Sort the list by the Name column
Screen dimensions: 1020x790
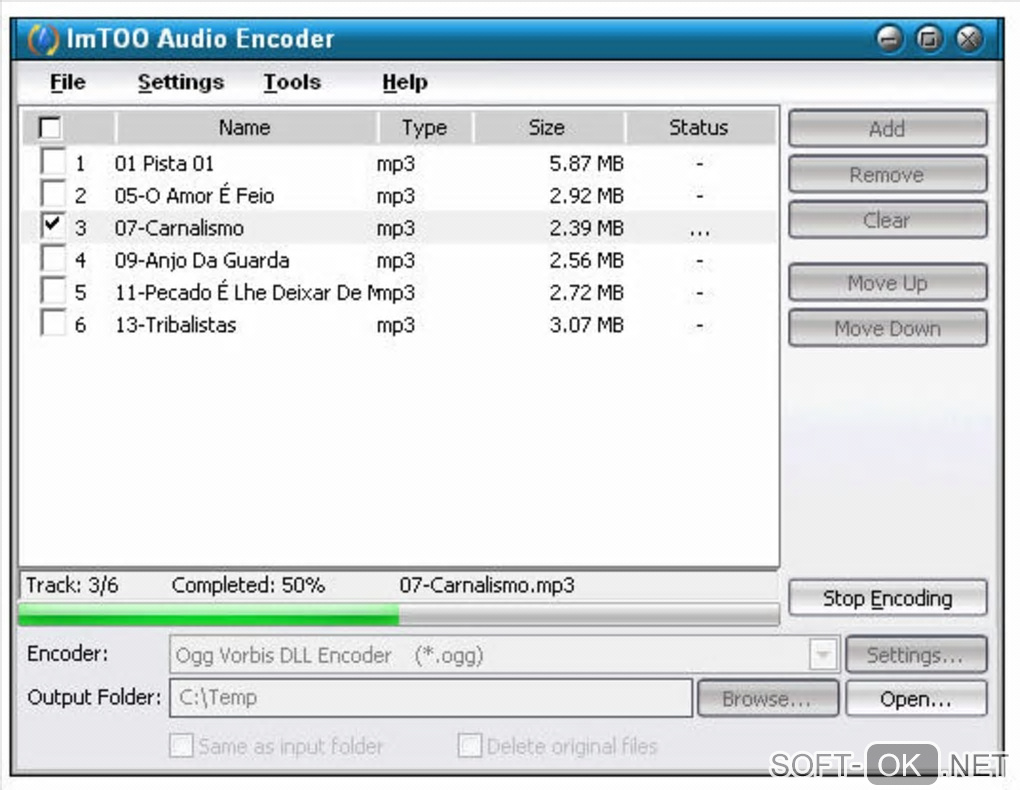point(246,128)
